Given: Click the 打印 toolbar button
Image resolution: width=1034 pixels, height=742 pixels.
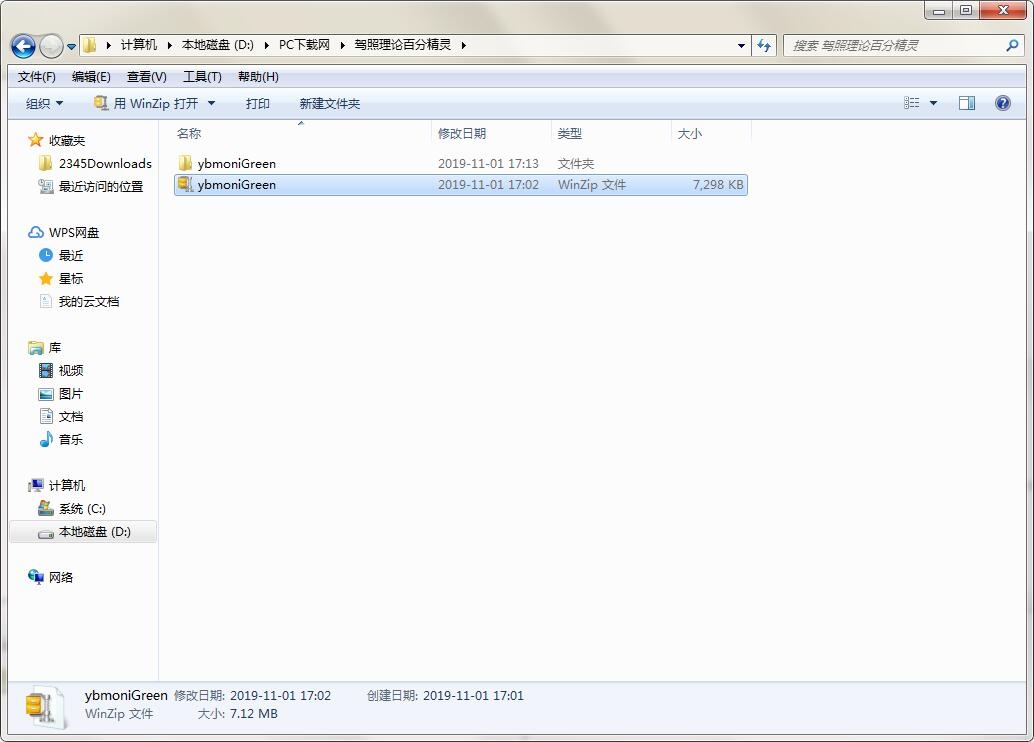Looking at the screenshot, I should pos(257,104).
